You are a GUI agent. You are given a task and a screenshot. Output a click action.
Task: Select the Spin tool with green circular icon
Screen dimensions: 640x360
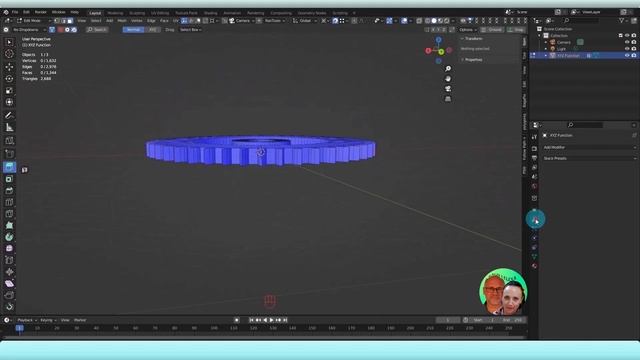pyautogui.click(x=9, y=237)
